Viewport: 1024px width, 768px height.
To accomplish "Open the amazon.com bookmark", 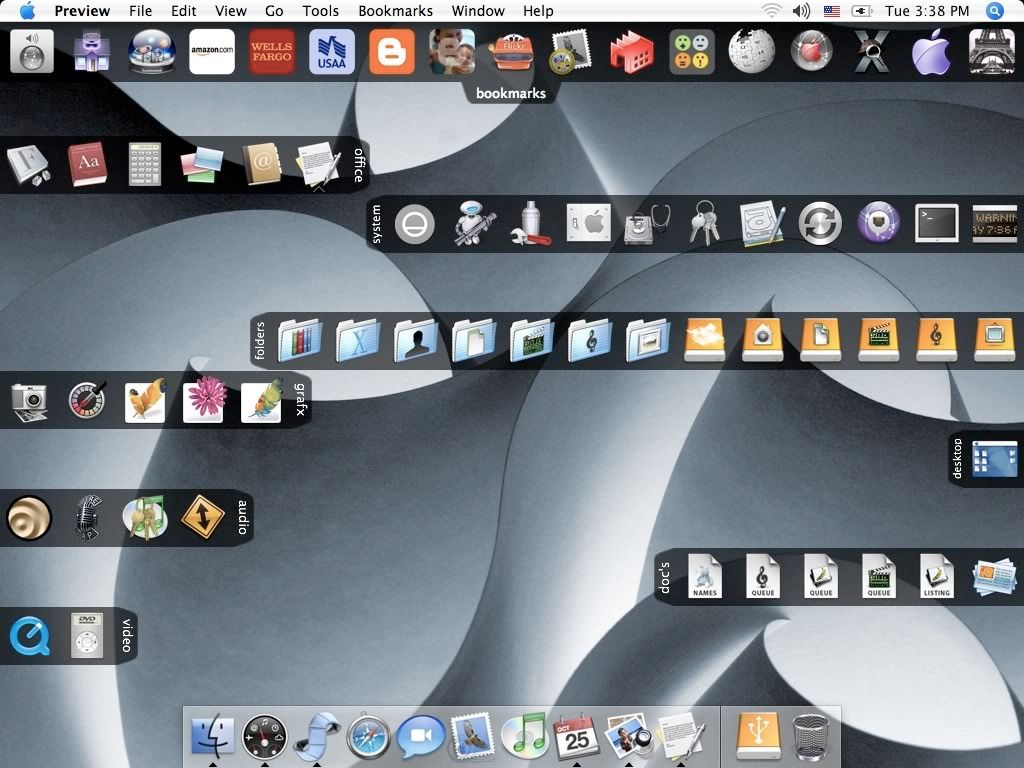I will coord(212,52).
